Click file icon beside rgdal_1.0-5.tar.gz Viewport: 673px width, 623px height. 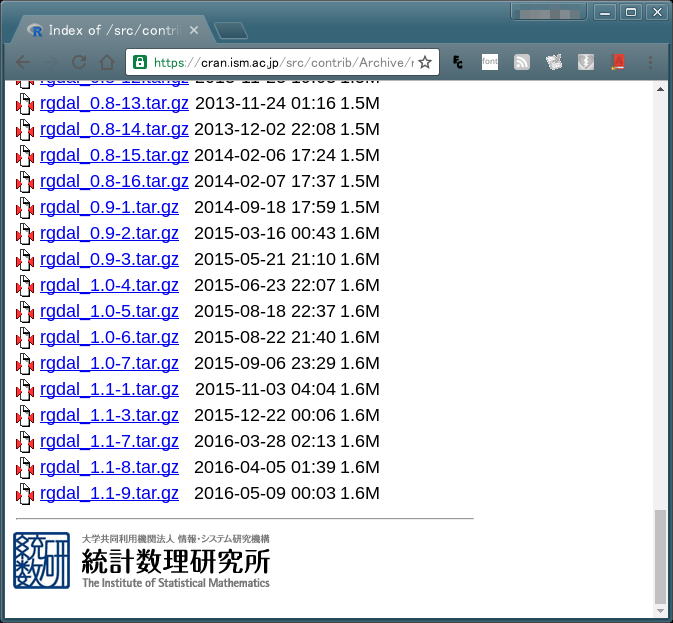coord(25,312)
